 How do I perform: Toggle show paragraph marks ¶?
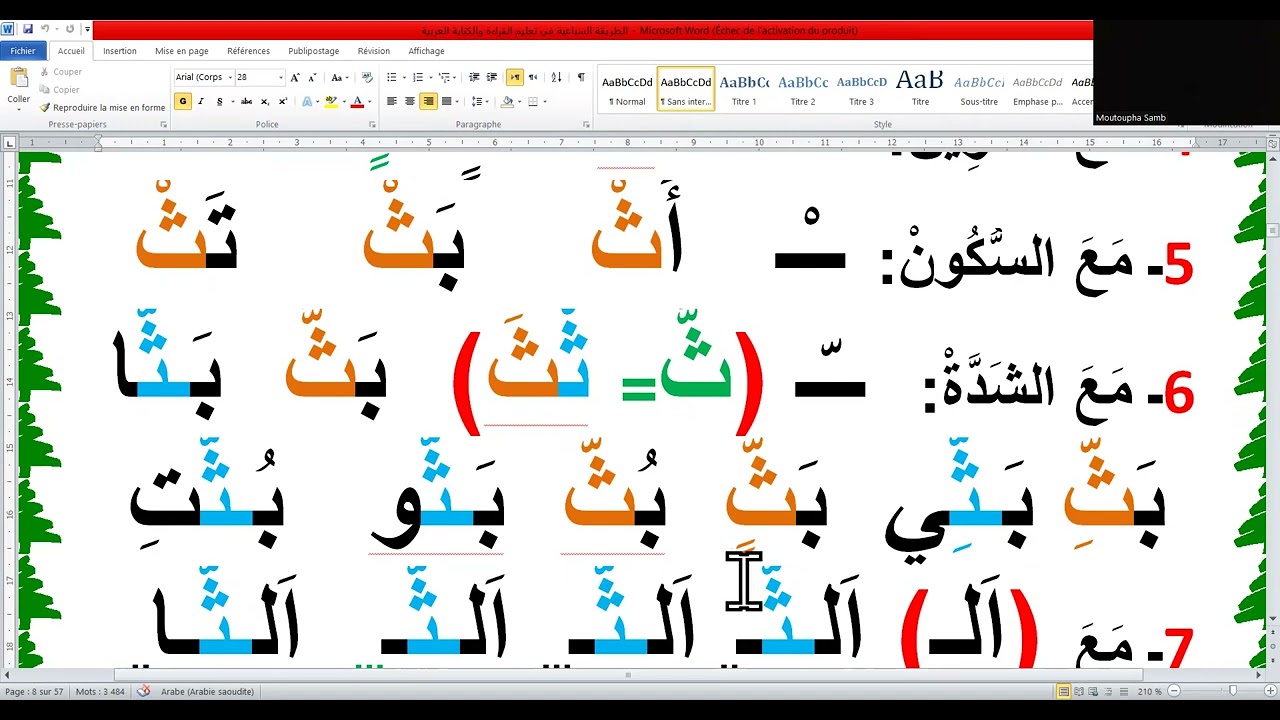click(x=581, y=77)
